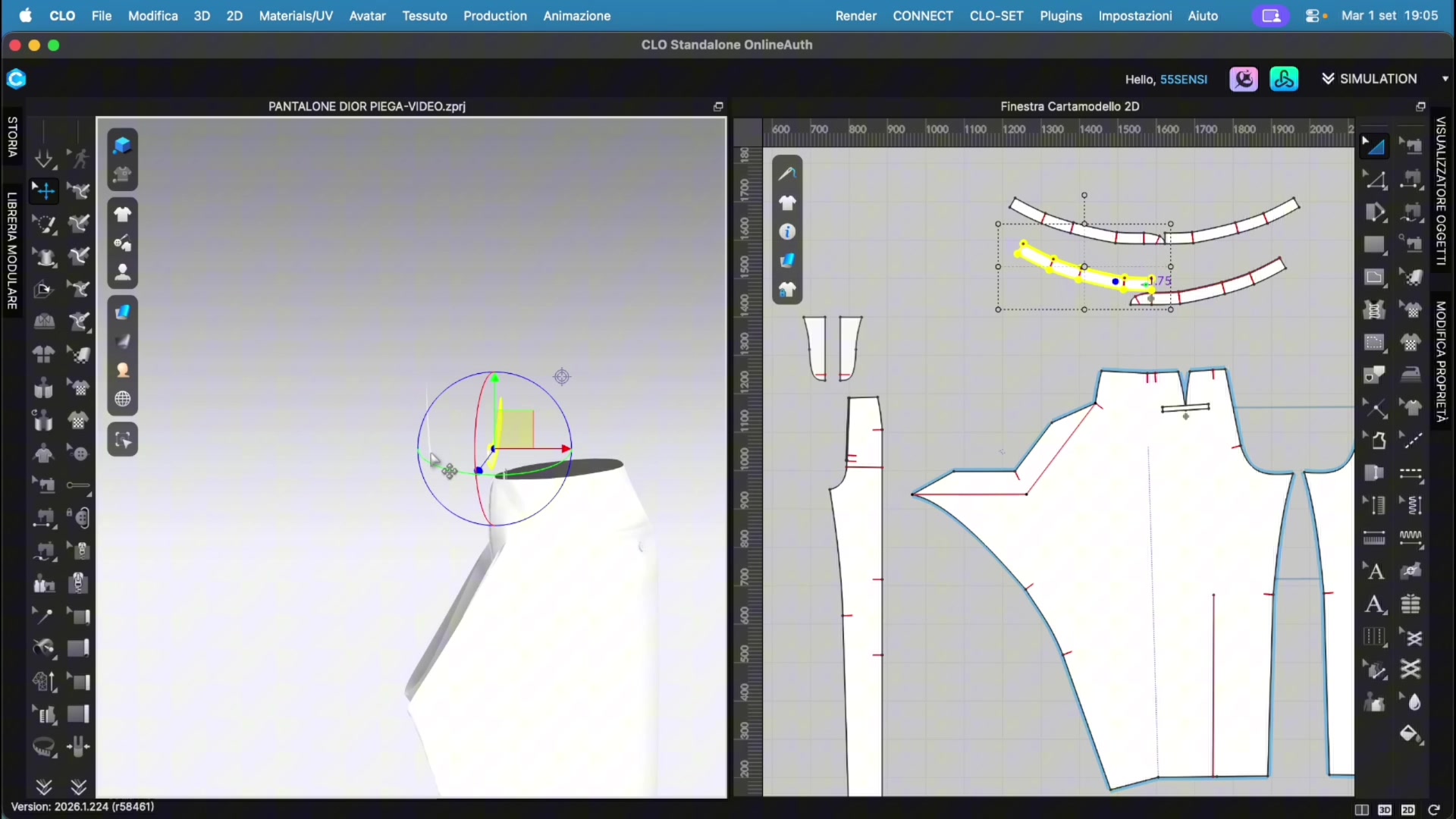The width and height of the screenshot is (1456, 819).
Task: Expand more tools in second 3D toolbar column
Action: tap(79, 786)
